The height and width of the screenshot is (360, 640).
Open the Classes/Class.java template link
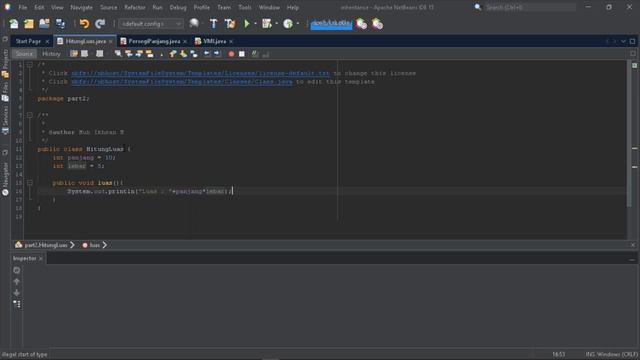coord(182,82)
